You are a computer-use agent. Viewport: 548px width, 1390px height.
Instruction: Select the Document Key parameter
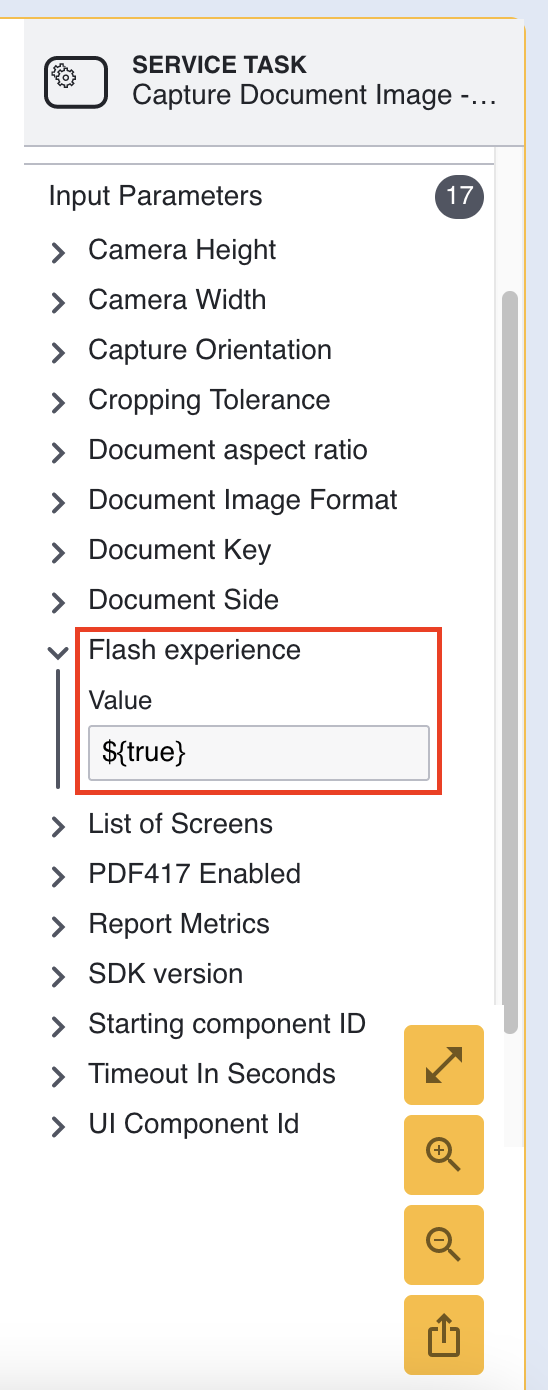coord(180,550)
